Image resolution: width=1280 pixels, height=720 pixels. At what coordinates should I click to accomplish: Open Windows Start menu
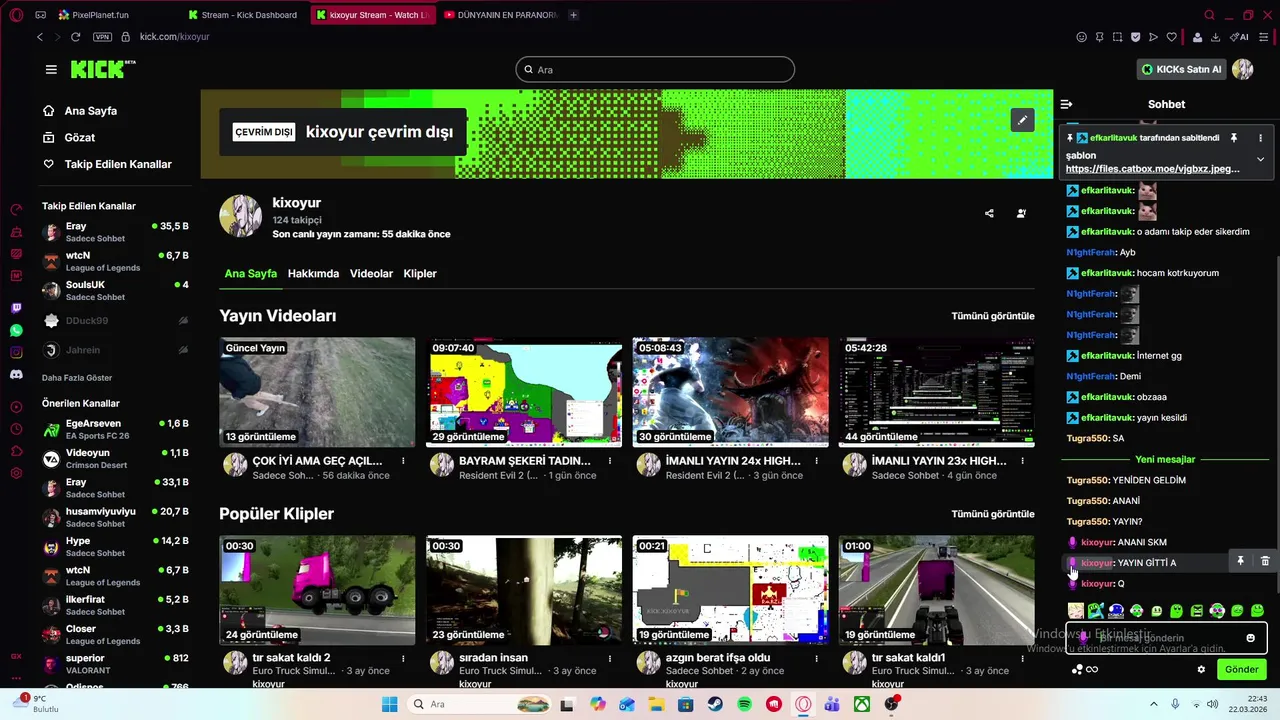[389, 704]
